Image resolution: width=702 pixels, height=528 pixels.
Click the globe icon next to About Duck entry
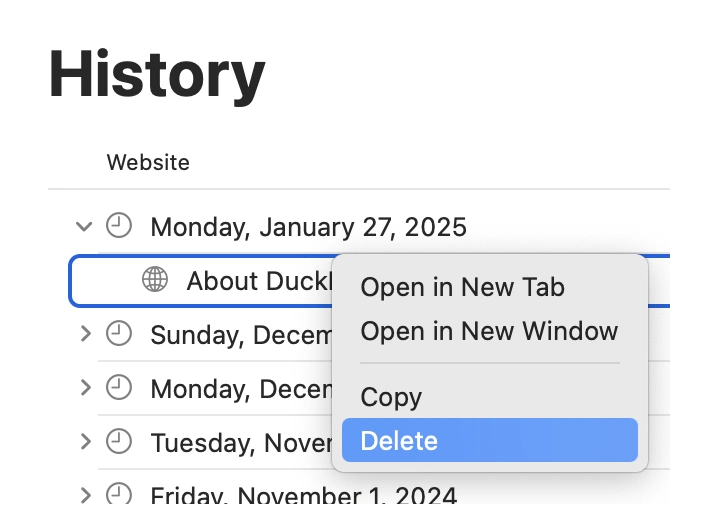point(155,281)
